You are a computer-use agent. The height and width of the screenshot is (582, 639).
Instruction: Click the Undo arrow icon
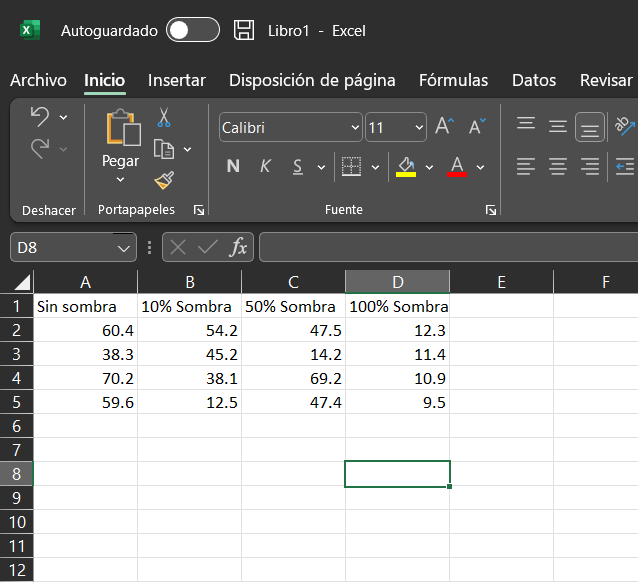pos(40,117)
